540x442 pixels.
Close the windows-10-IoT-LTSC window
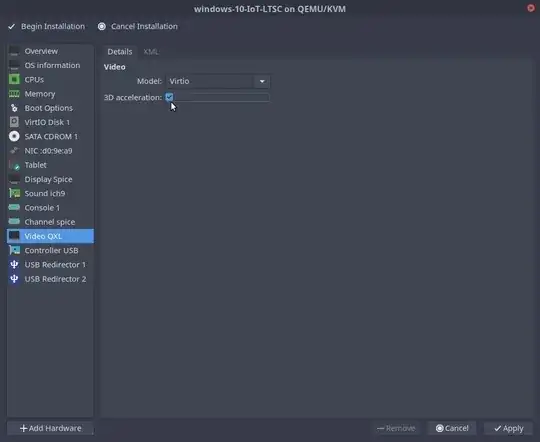click(531, 8)
